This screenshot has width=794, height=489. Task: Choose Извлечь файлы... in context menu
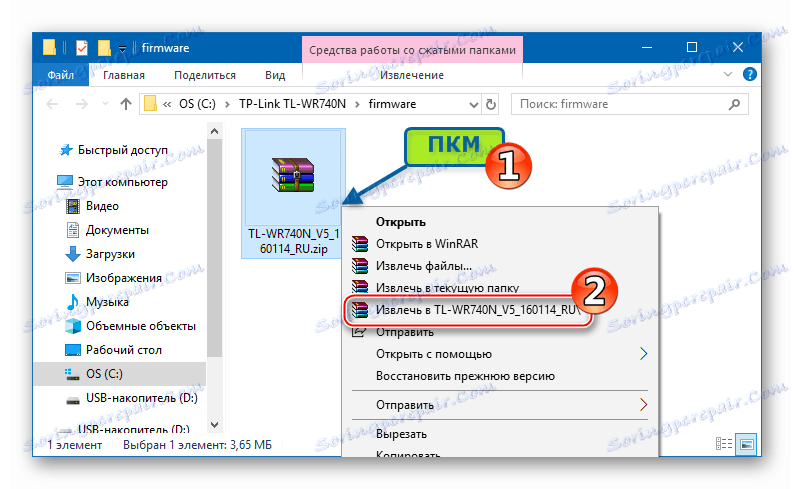point(423,266)
